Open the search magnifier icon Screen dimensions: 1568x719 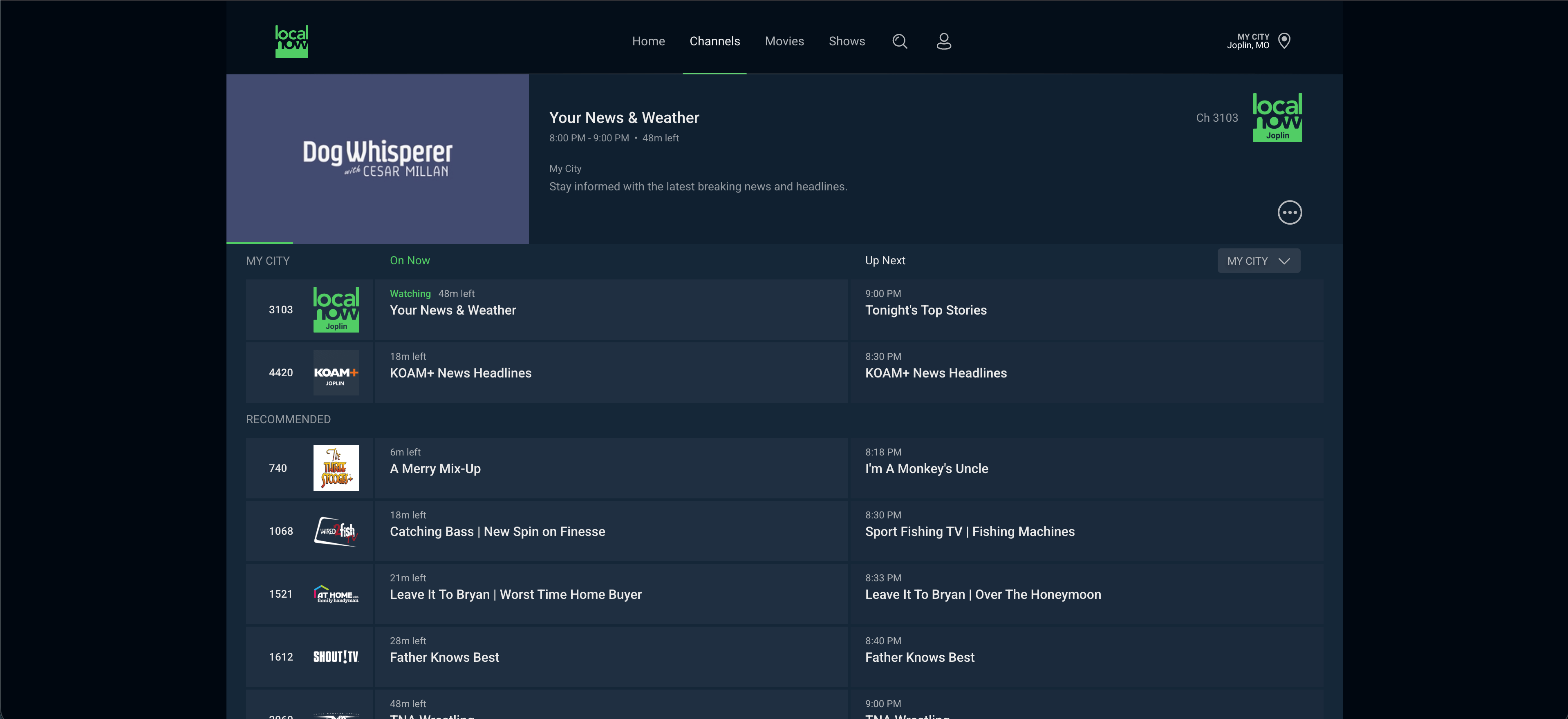pyautogui.click(x=900, y=41)
